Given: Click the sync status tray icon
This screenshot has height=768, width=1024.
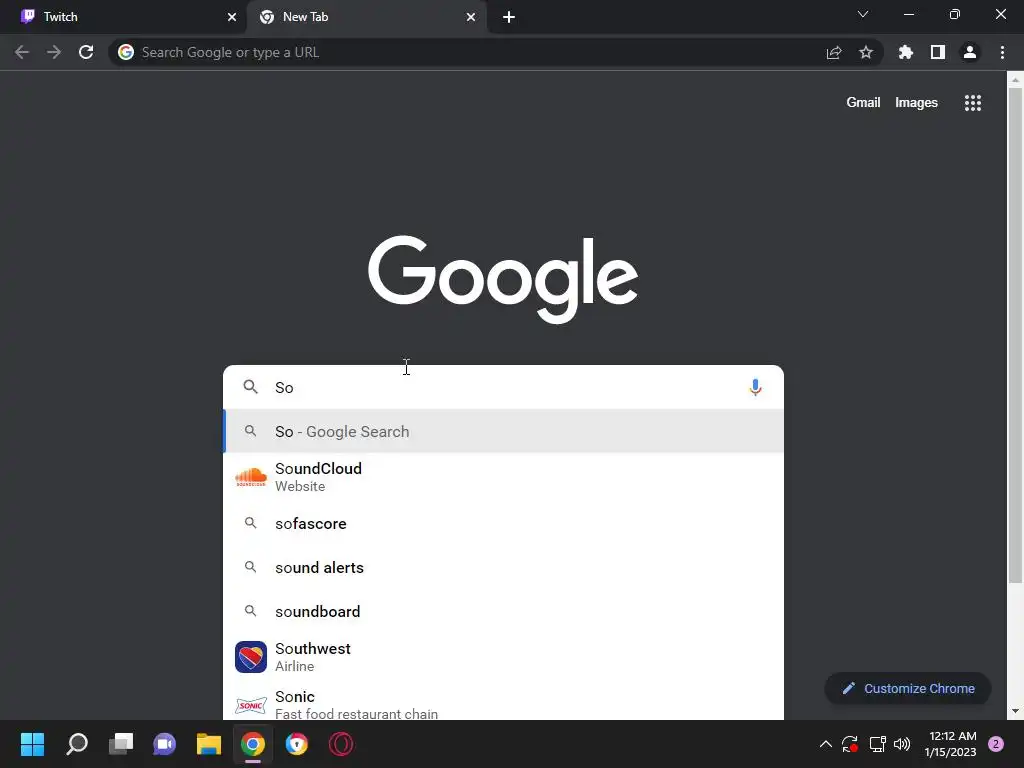Looking at the screenshot, I should pyautogui.click(x=850, y=744).
